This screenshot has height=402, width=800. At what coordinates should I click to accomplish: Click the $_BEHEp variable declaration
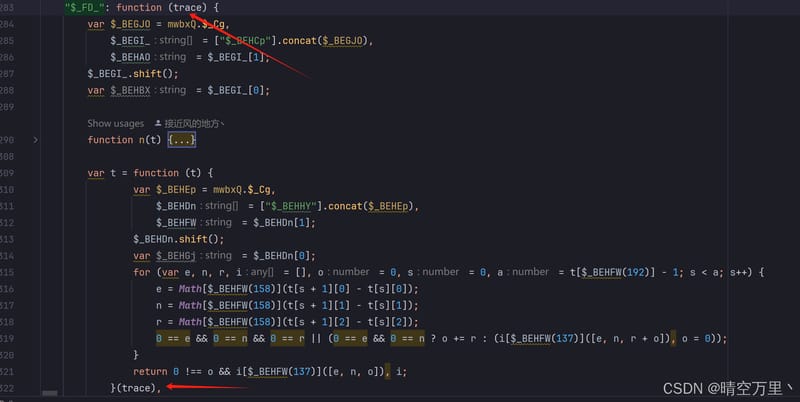coord(176,190)
